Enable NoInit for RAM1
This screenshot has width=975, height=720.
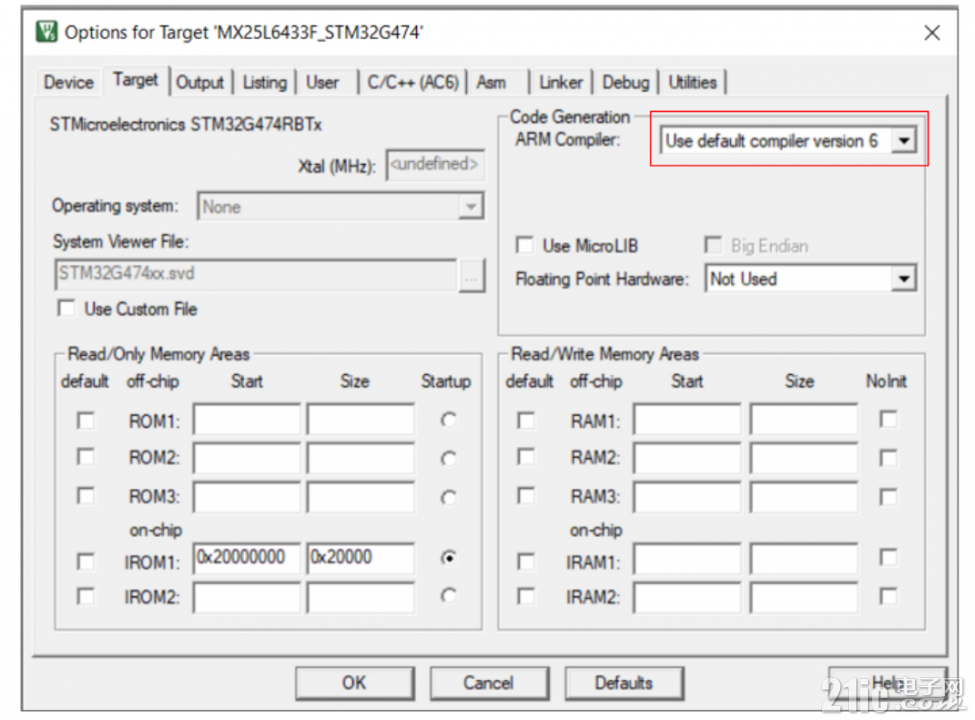point(889,419)
